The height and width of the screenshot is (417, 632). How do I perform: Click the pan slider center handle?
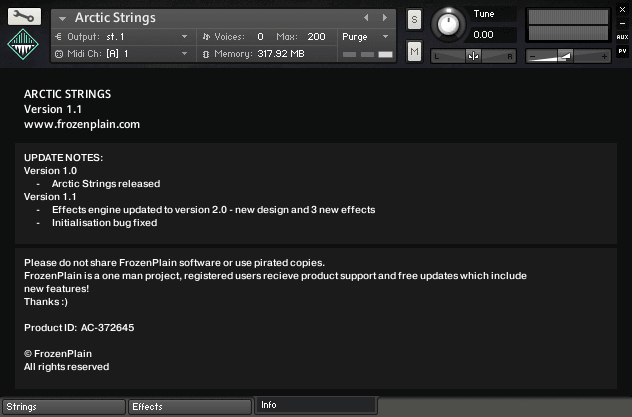(x=474, y=56)
